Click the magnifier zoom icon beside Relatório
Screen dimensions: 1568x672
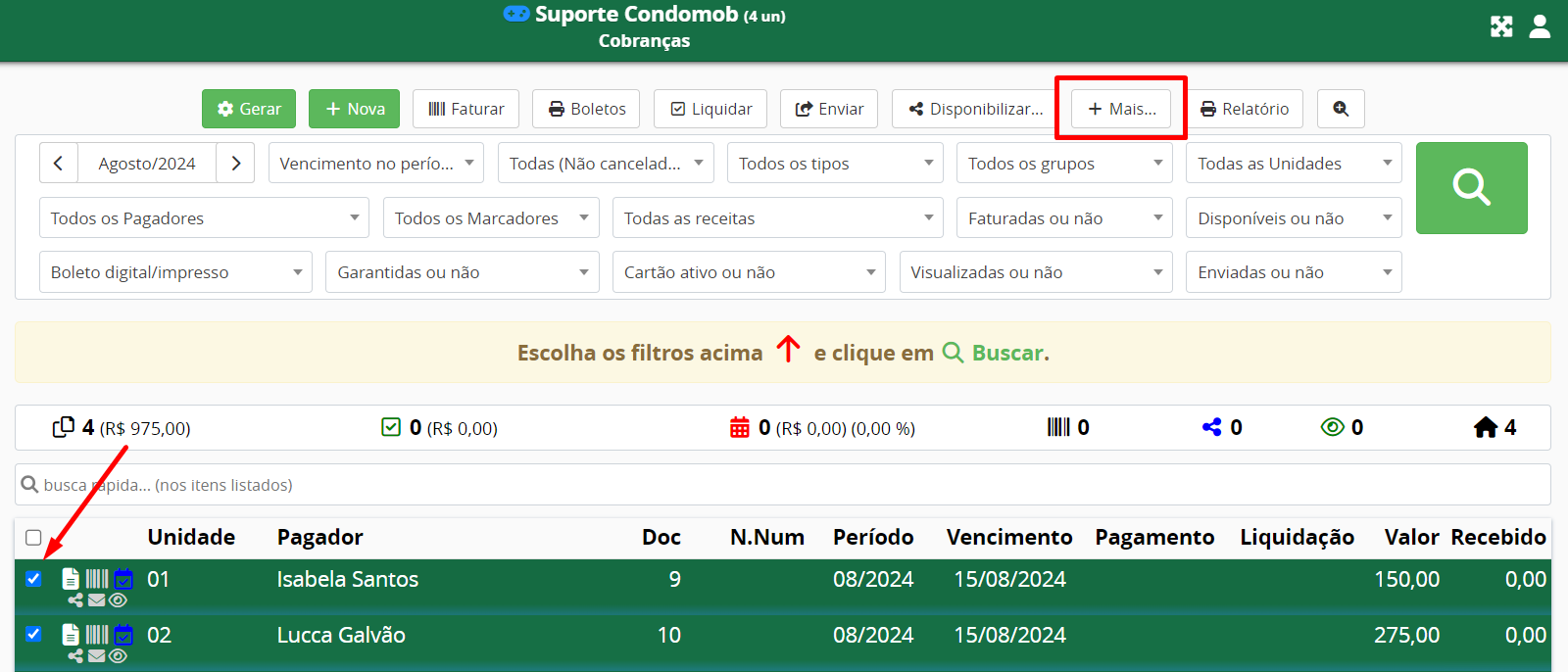coord(1341,109)
